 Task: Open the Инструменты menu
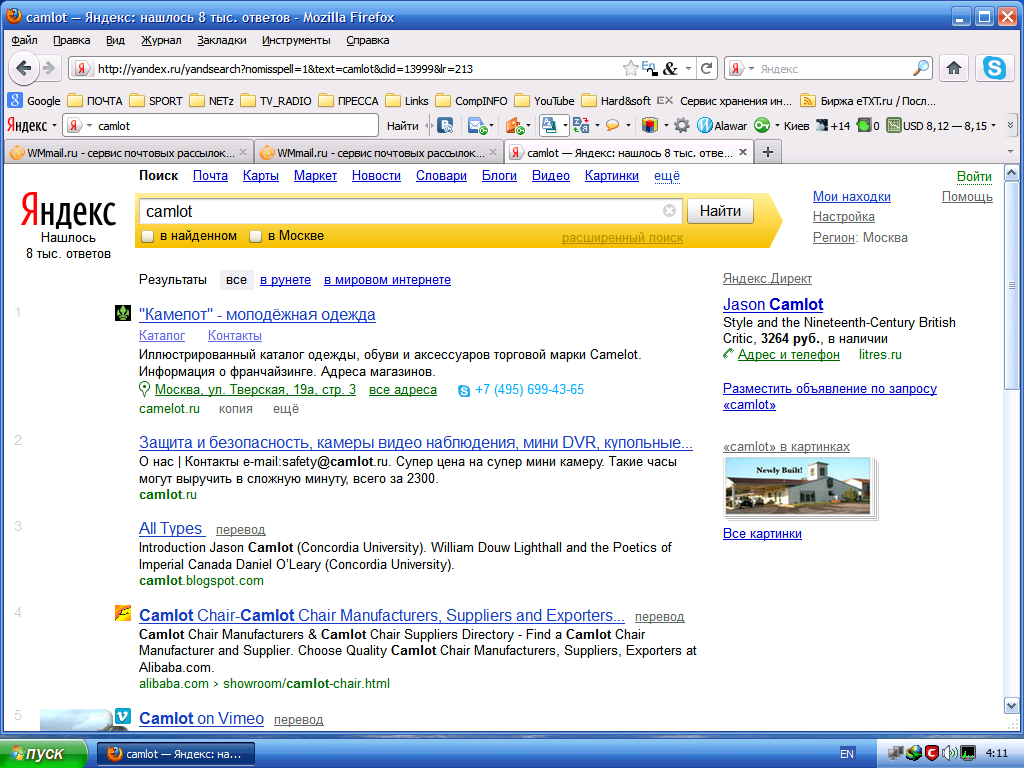click(296, 40)
